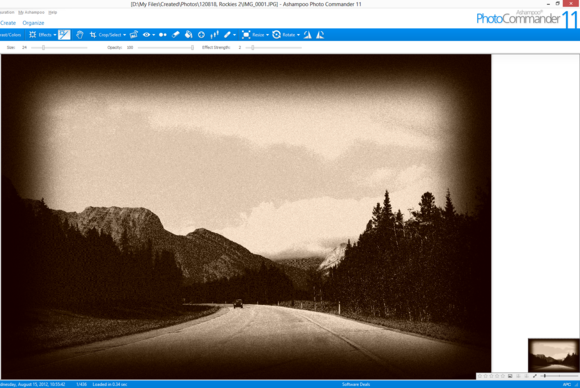Activate the highlighted contrast brush tool
Image resolution: width=580 pixels, height=388 pixels.
64,35
